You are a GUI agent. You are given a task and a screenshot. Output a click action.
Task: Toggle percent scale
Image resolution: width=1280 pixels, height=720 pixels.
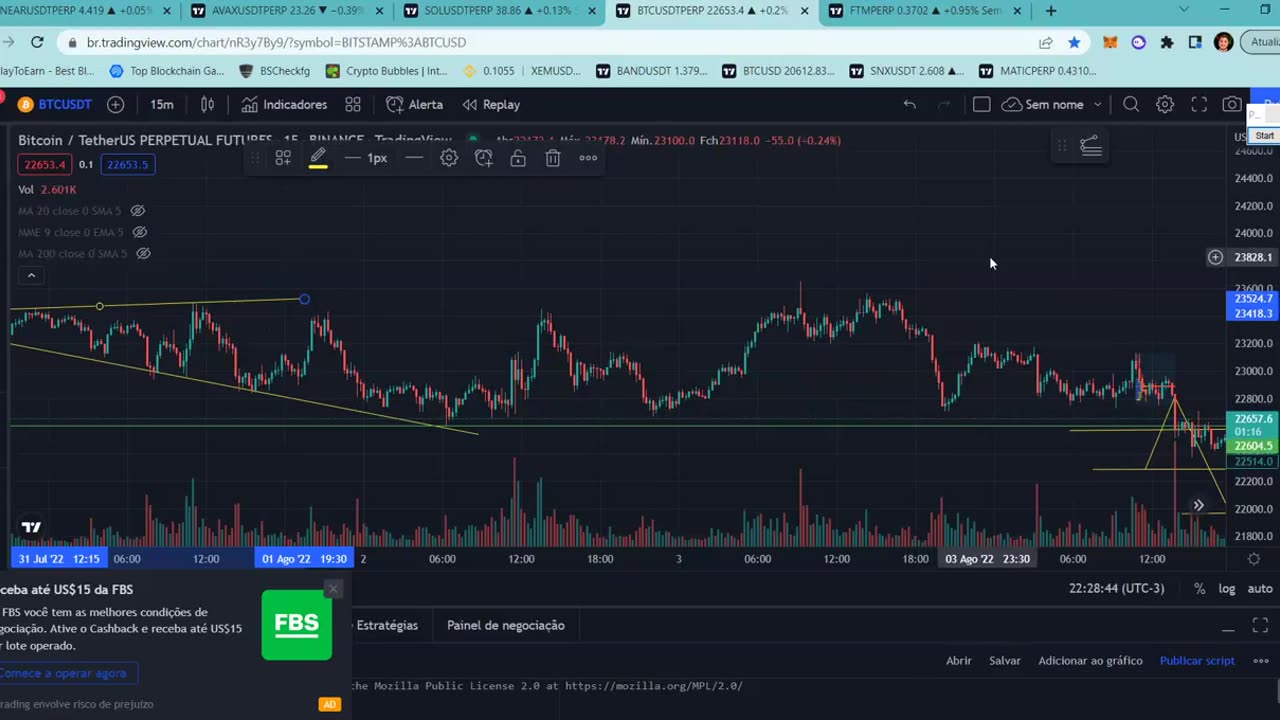[1199, 589]
